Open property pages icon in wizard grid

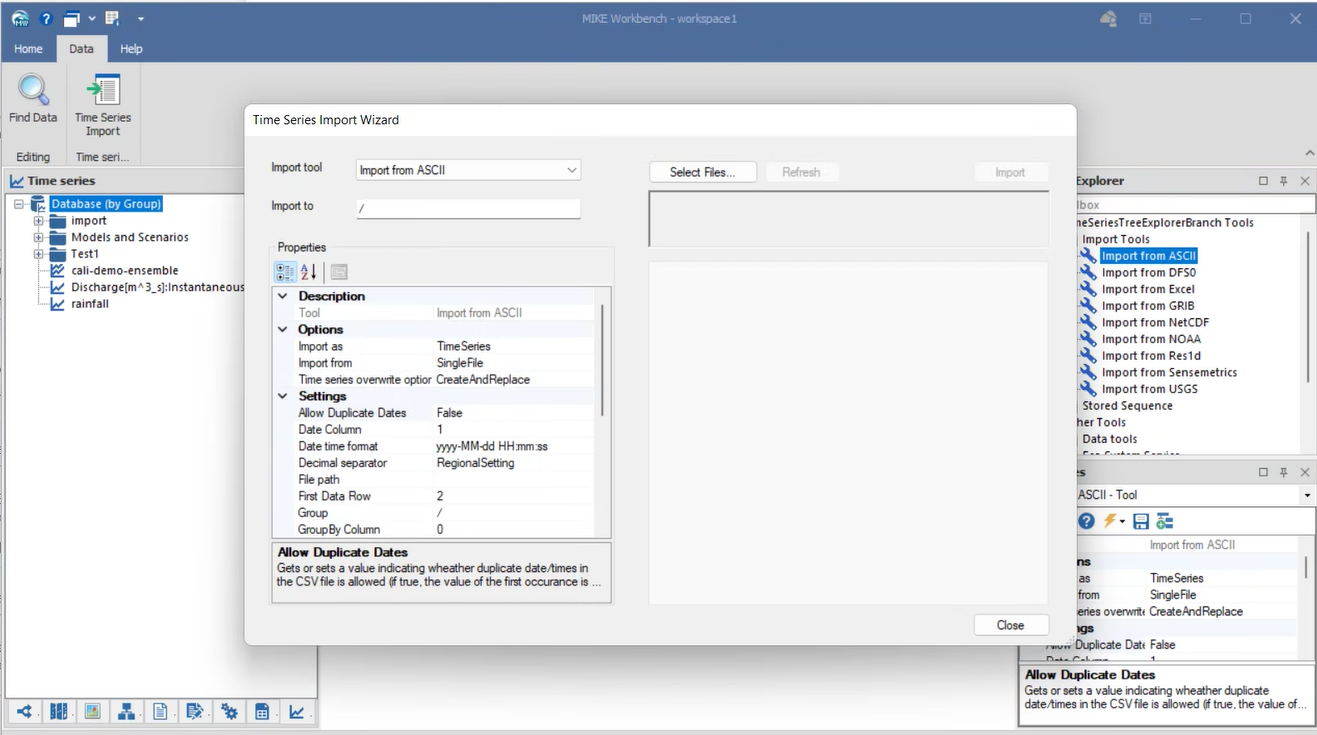point(339,272)
